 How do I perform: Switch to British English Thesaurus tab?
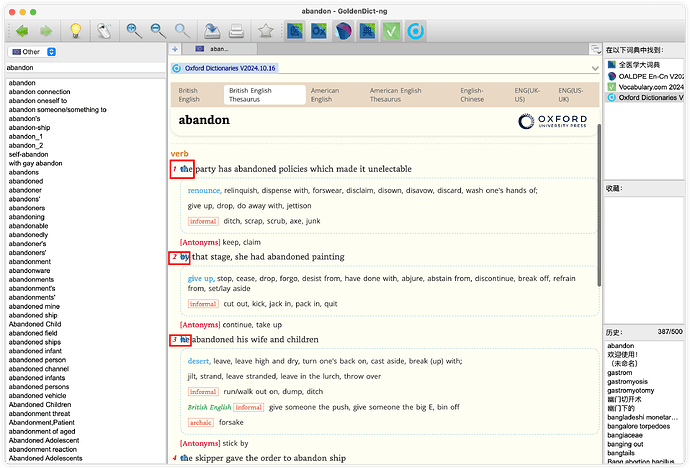[264, 95]
